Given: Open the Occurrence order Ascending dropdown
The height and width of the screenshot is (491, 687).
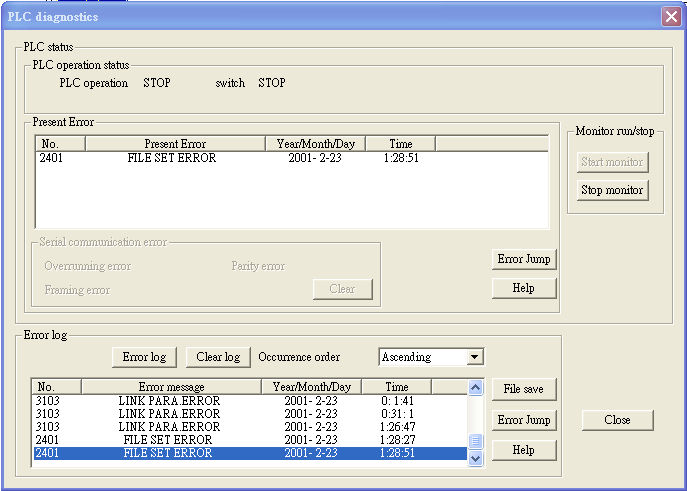Looking at the screenshot, I should pos(475,357).
